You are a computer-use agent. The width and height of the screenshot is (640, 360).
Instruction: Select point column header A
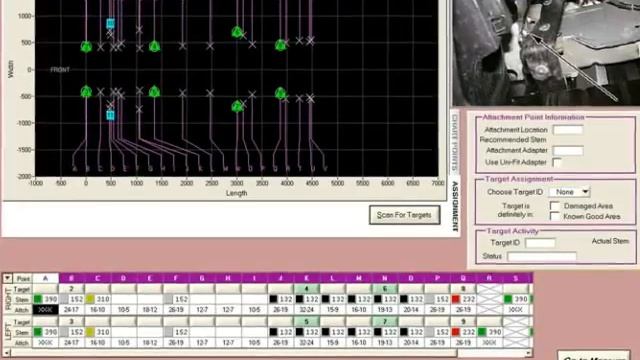click(45, 278)
